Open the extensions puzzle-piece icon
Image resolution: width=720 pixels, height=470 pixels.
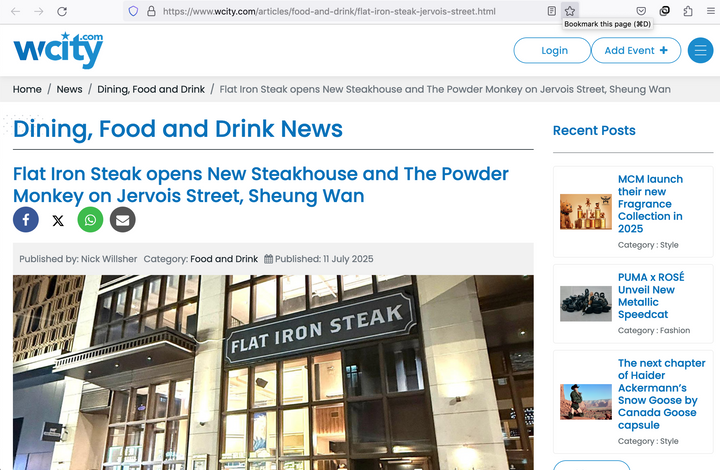pos(688,11)
